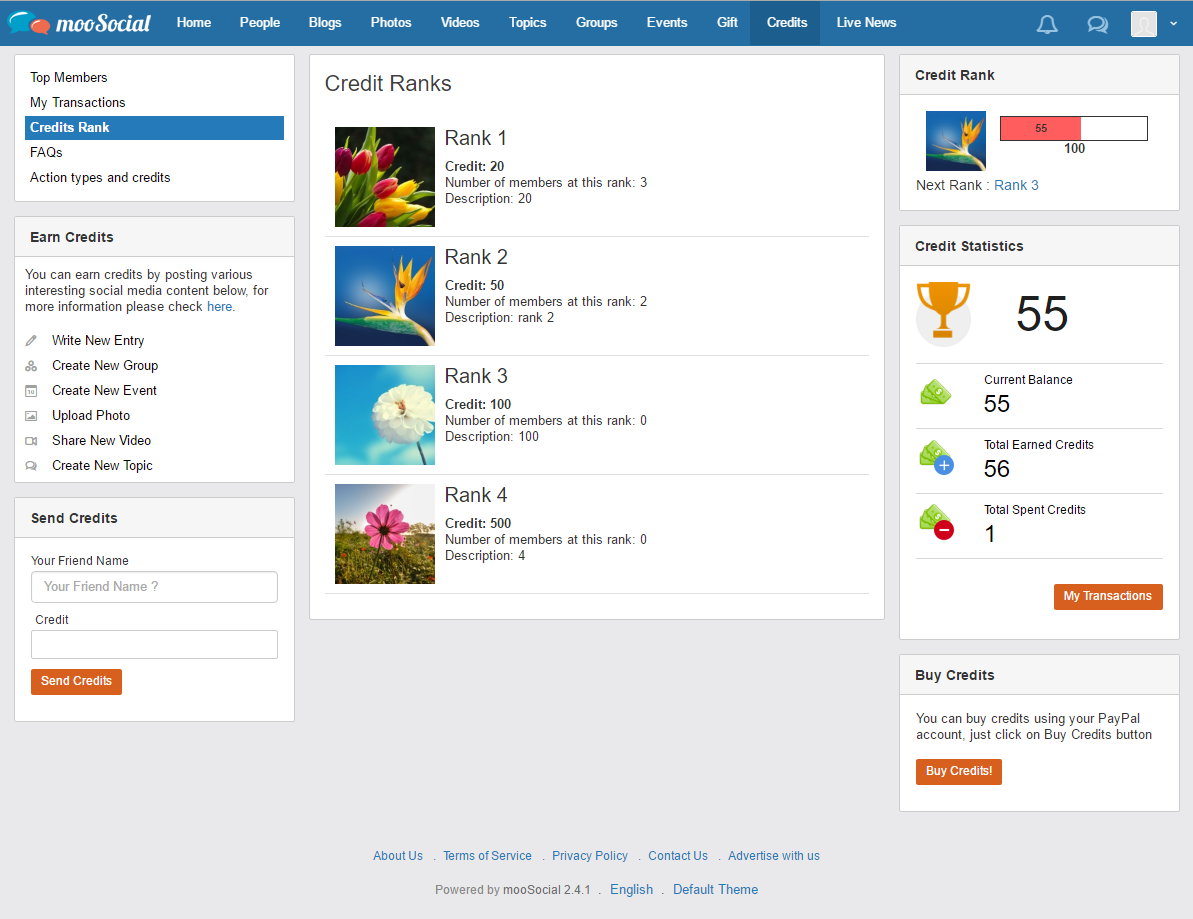
Task: Select Credits Rank sidebar item
Action: click(x=154, y=128)
